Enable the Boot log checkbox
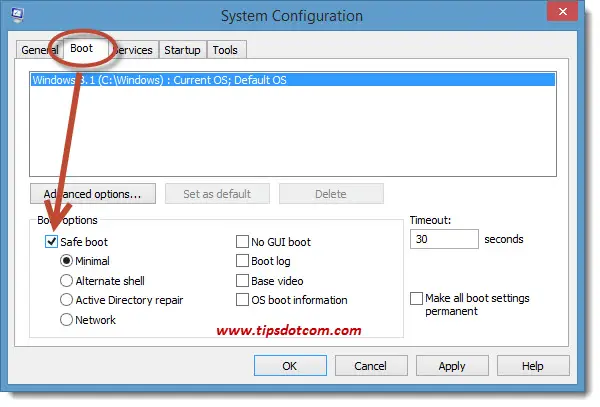This screenshot has width=600, height=407. point(242,261)
